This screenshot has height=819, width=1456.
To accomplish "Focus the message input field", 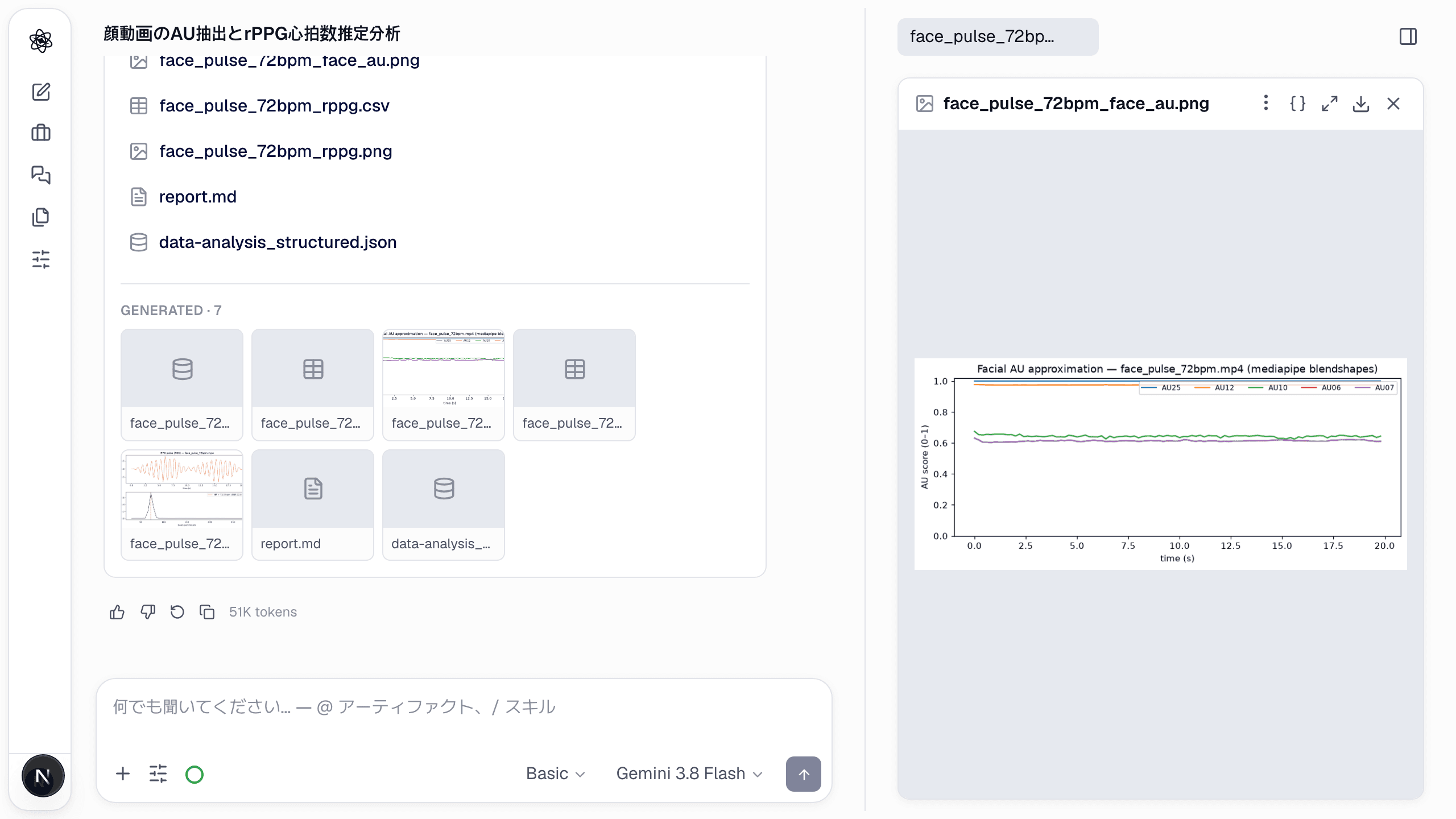I will click(x=464, y=708).
